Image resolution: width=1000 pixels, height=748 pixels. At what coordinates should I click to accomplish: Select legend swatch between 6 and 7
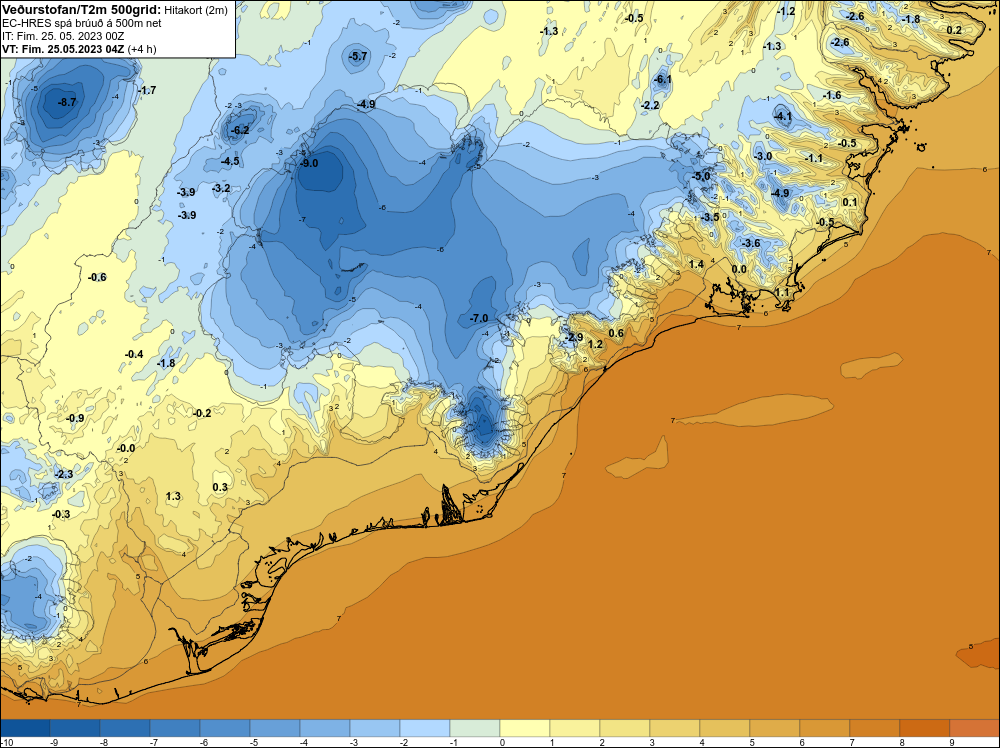(825, 728)
